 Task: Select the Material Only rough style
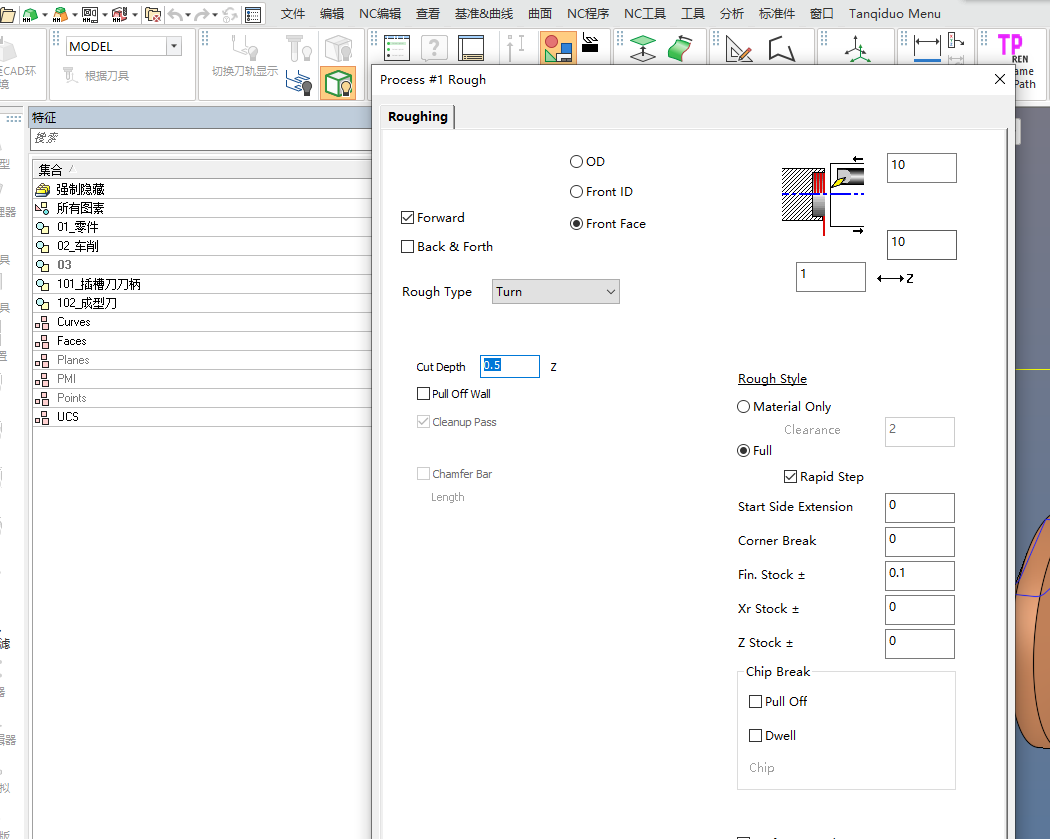(x=743, y=406)
